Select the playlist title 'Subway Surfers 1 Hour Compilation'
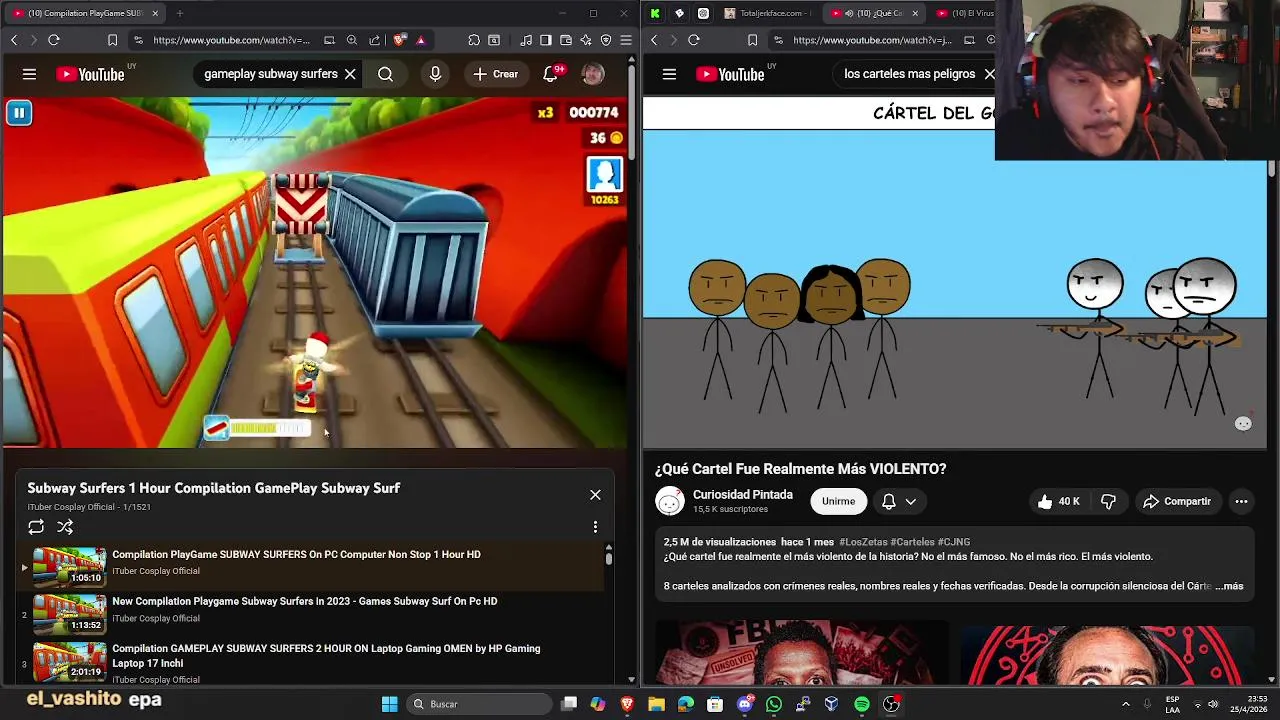This screenshot has height=720, width=1280. [x=213, y=488]
